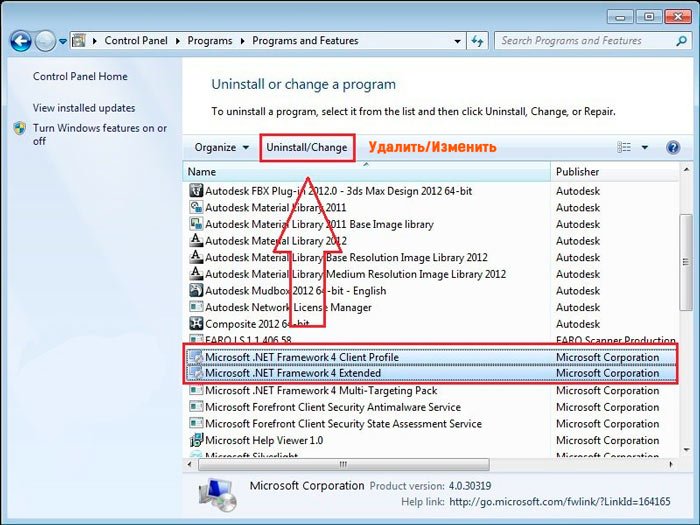Refresh the Programs and Features view
Image resolution: width=700 pixels, height=525 pixels.
477,41
